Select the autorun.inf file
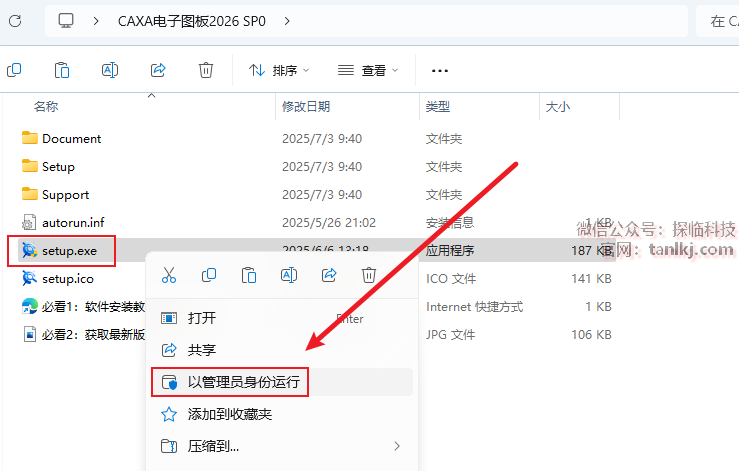 pyautogui.click(x=73, y=223)
